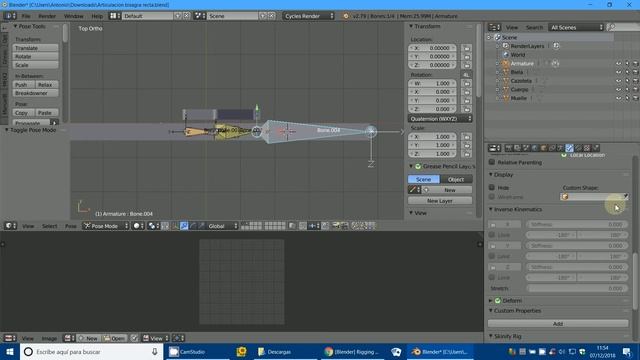Adjust the X Stiffness slider
The image size is (640, 360).
(x=576, y=224)
